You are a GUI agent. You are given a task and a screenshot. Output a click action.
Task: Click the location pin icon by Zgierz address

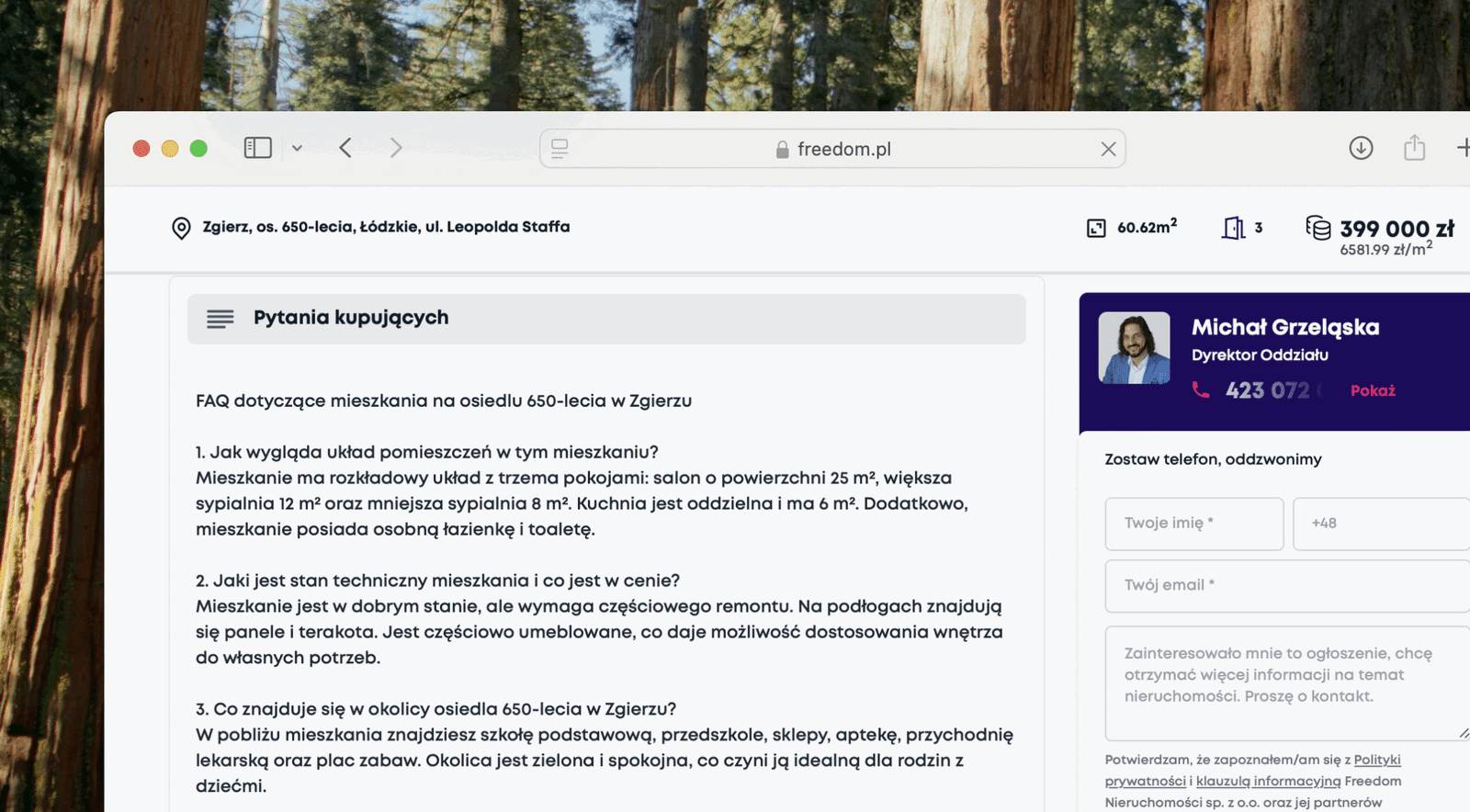[x=181, y=228]
